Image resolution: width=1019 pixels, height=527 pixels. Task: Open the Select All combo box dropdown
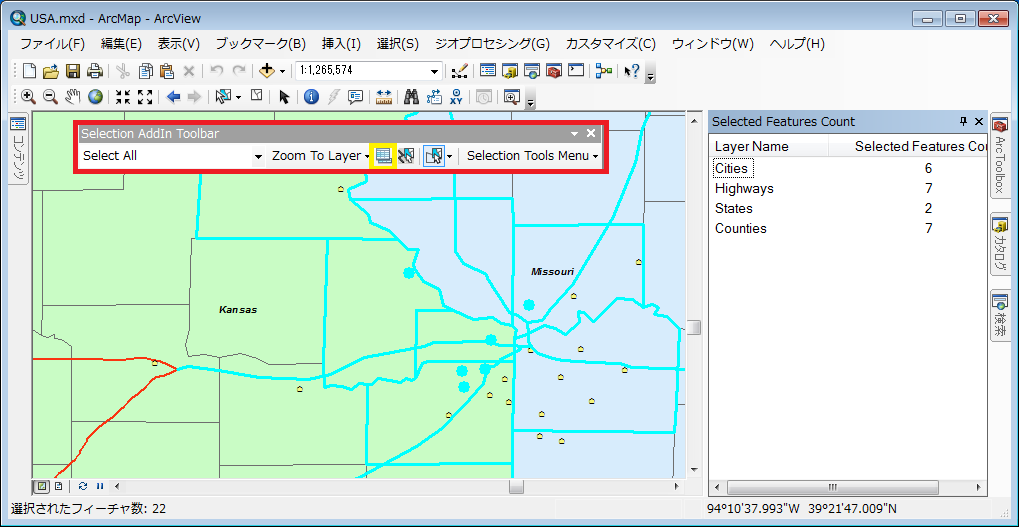258,156
